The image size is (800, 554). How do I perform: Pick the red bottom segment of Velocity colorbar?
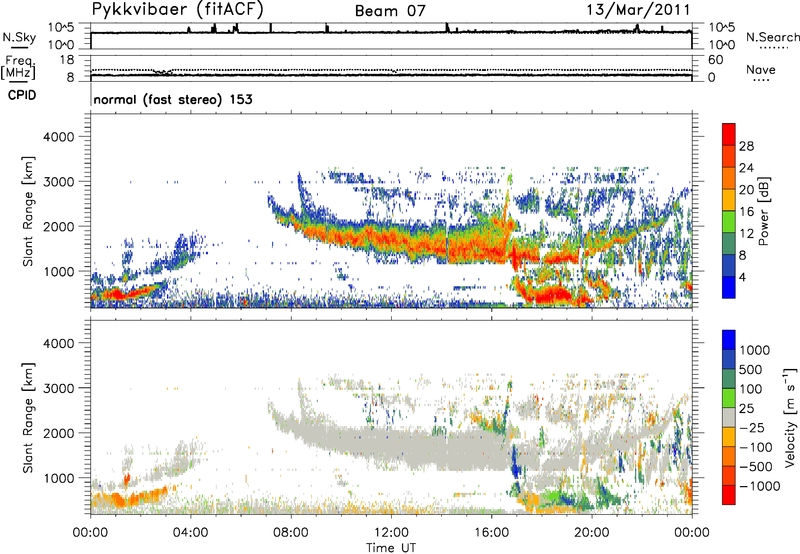click(729, 494)
